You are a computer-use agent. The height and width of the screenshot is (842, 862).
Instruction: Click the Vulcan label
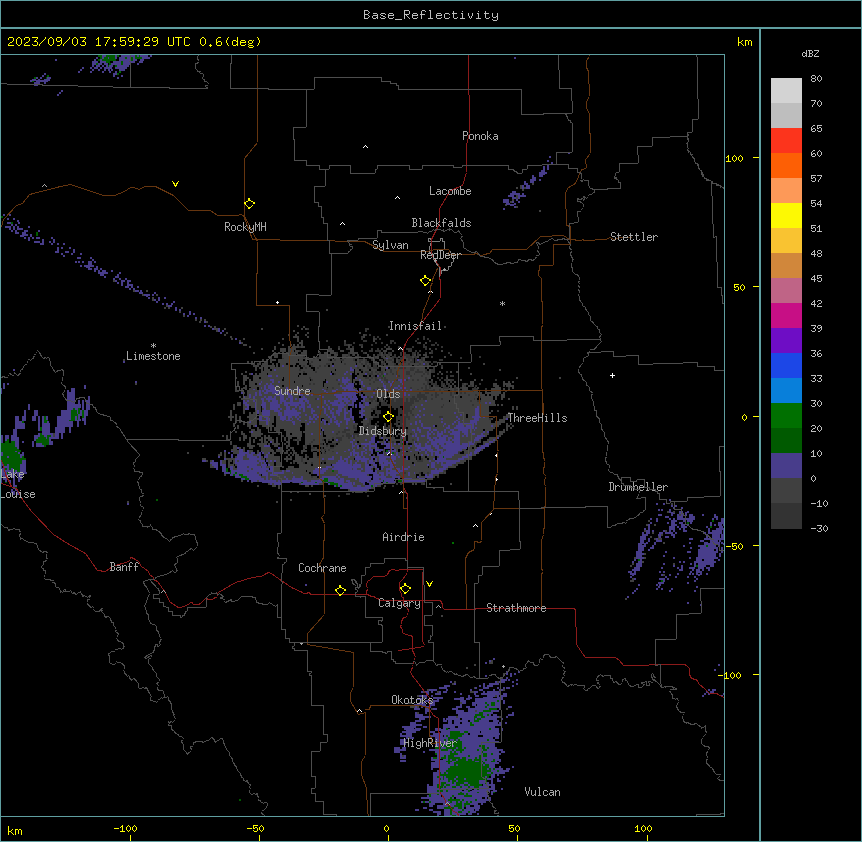[543, 792]
